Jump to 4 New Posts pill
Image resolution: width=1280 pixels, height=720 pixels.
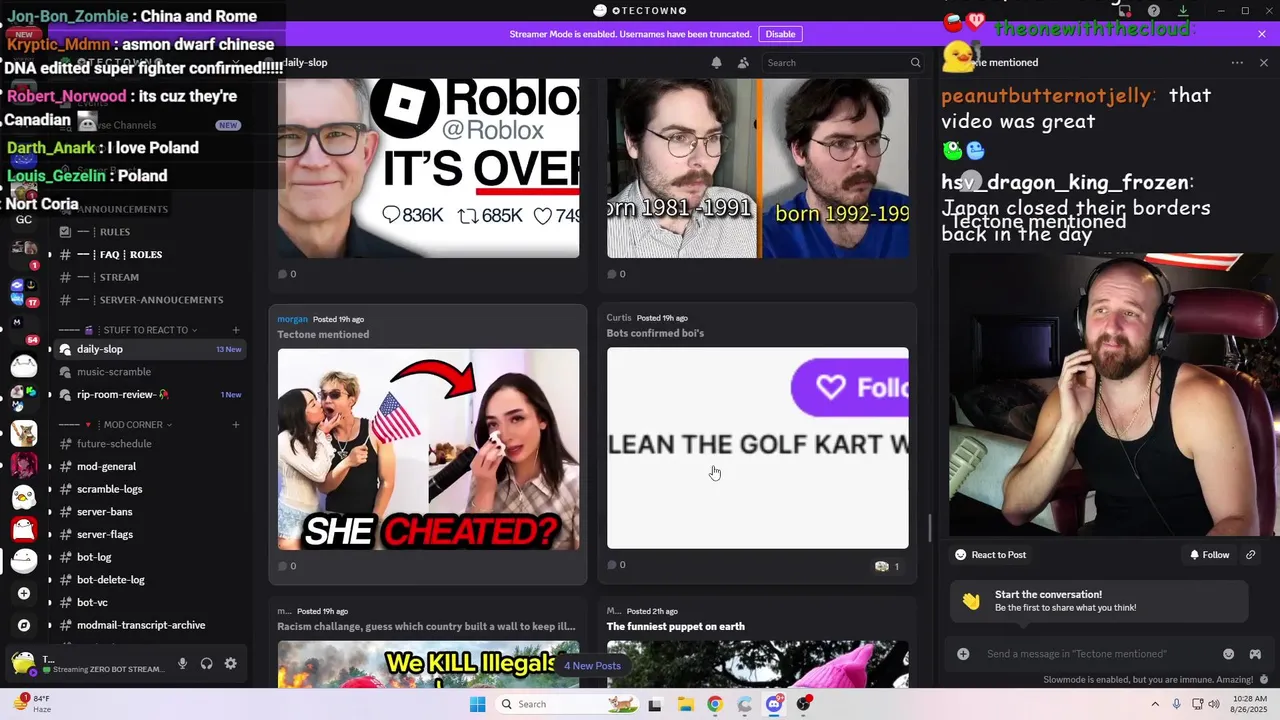[x=592, y=666]
